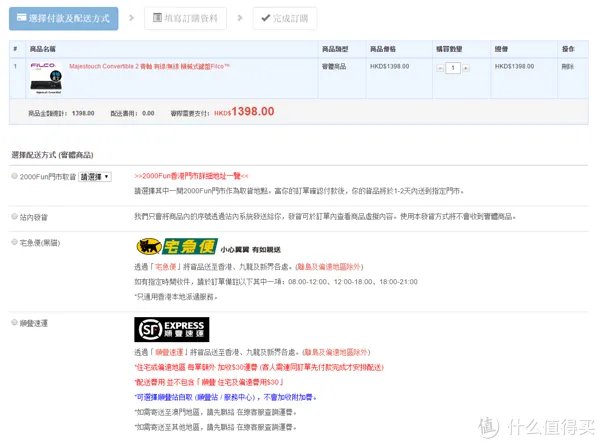
Task: Click the credit card icon in first step
Action: tap(21, 18)
